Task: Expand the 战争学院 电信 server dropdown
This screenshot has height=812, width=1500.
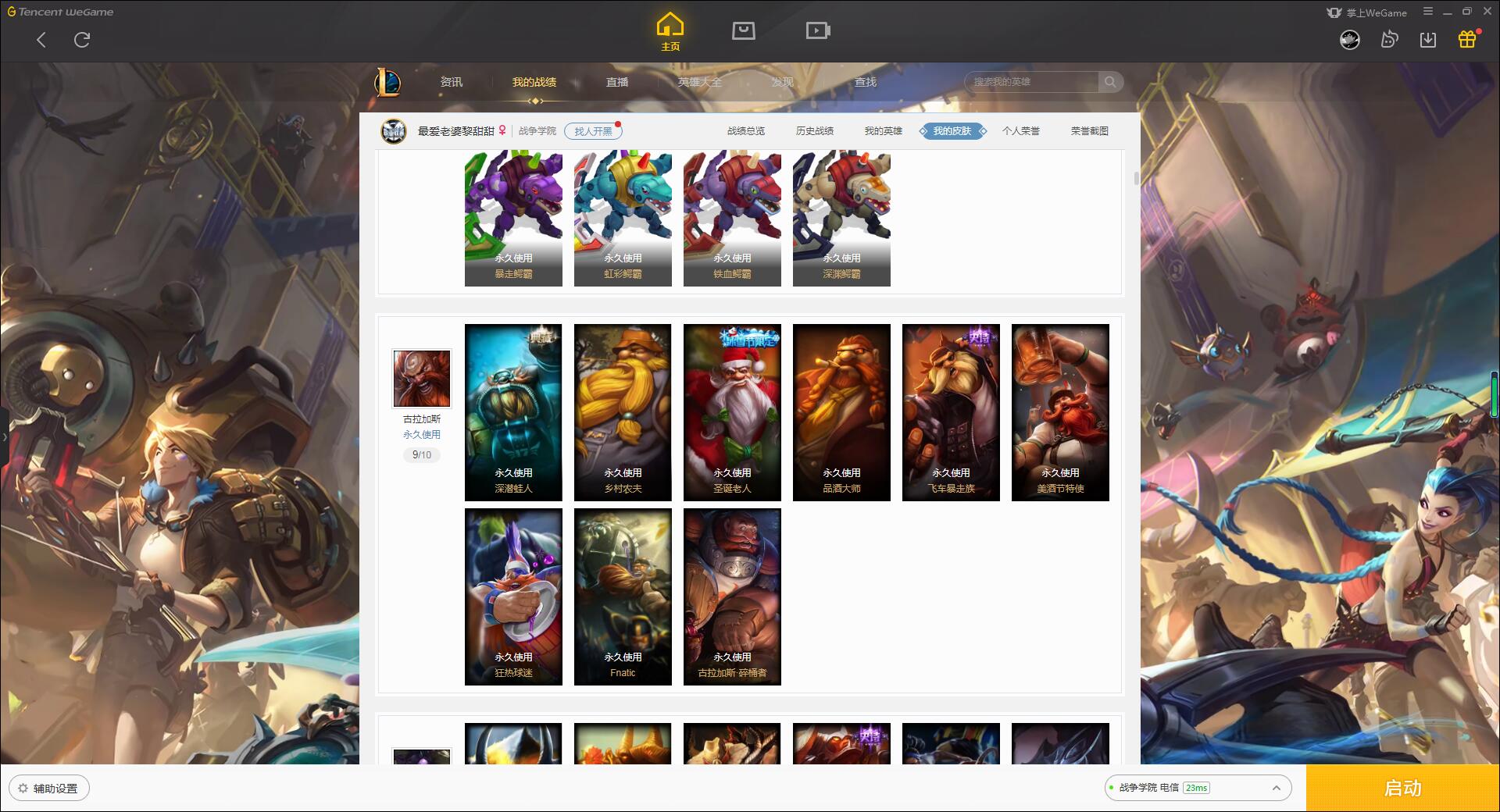Action: tap(1197, 788)
